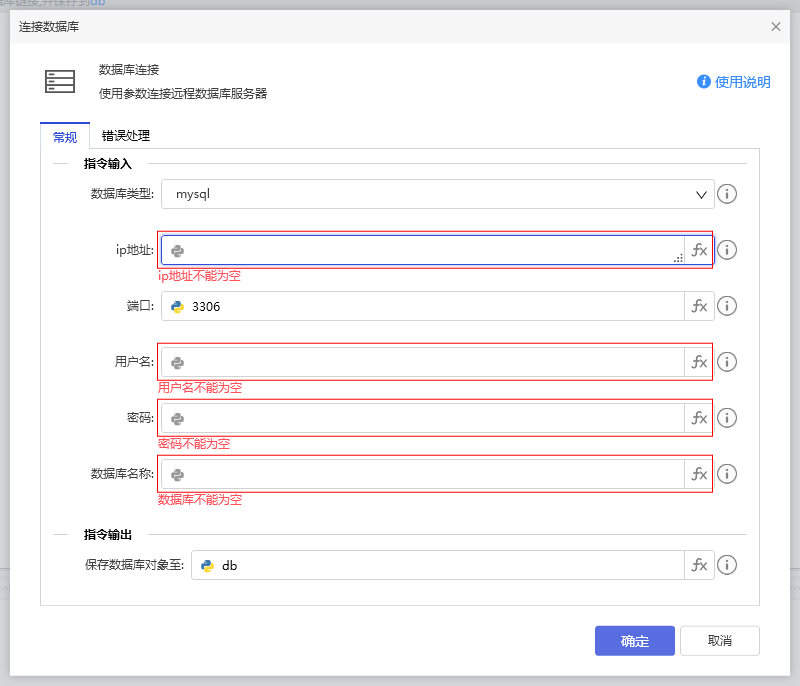Click the fx button for 密码 field

coord(699,418)
